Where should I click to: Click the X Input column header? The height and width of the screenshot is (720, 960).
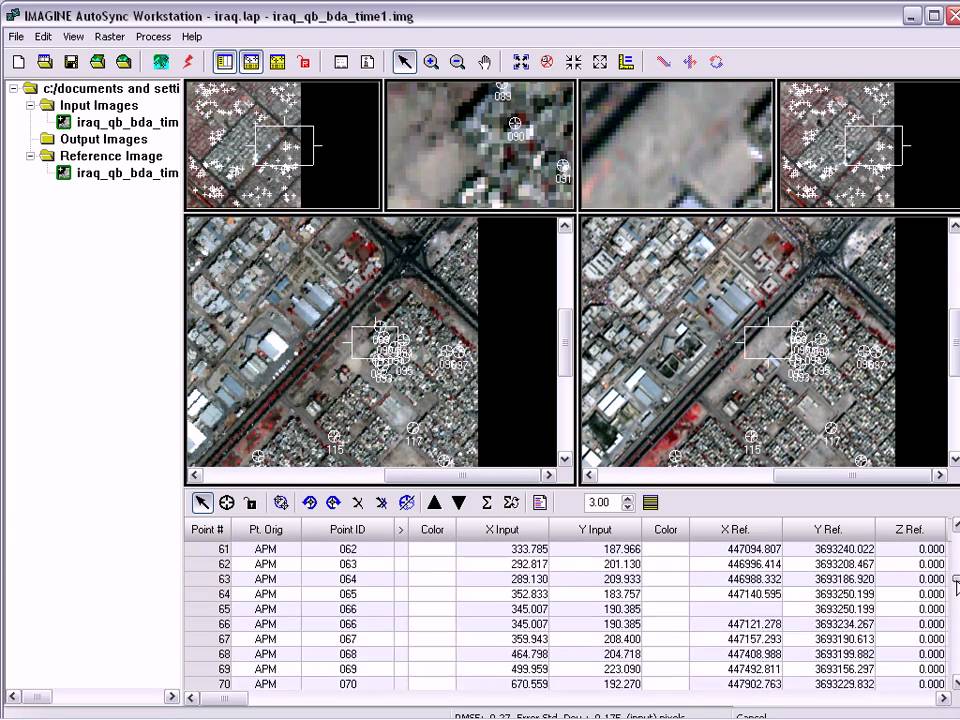[501, 529]
